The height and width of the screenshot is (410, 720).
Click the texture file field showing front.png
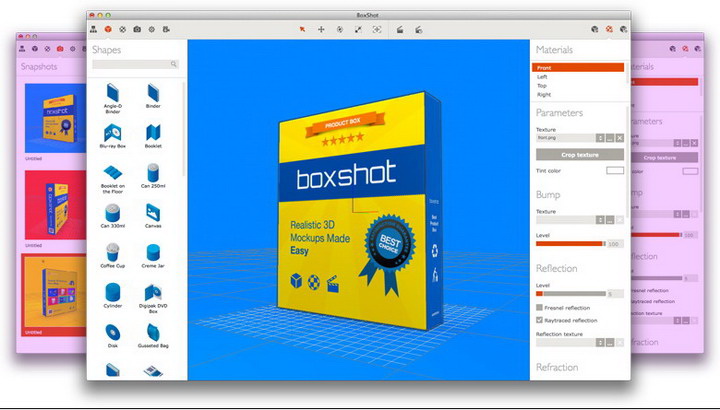pos(566,138)
